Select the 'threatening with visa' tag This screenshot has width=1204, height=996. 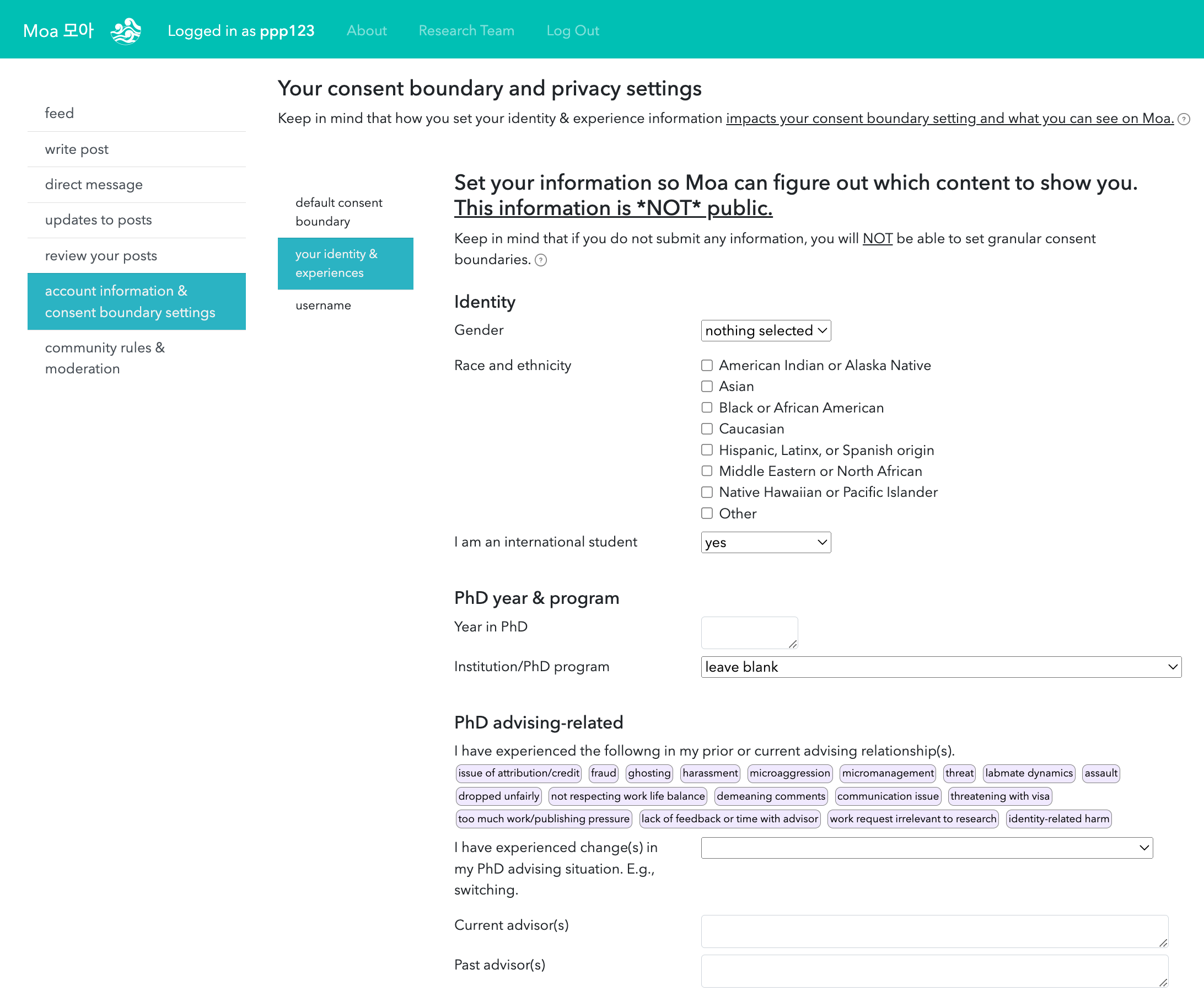tap(999, 796)
